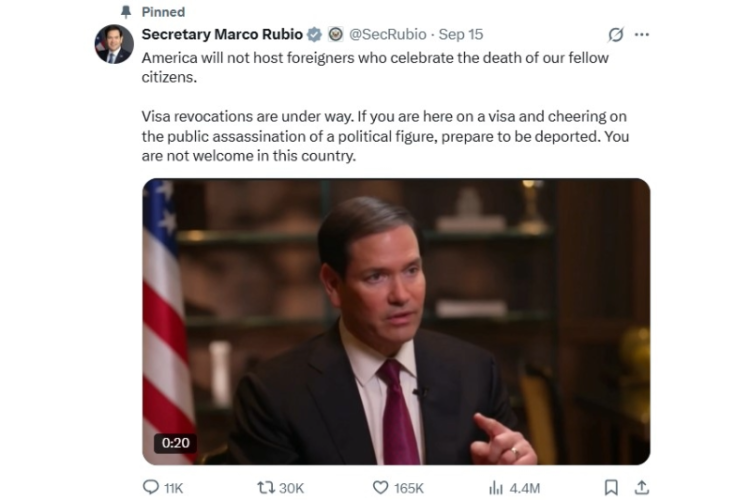Open Grok actions icon beside the date
The width and height of the screenshot is (750, 500).
[616, 35]
